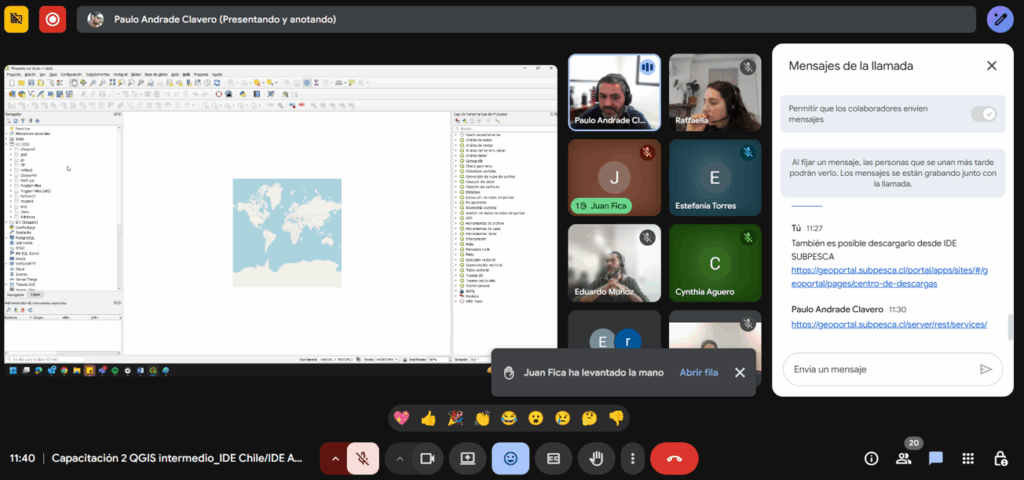Click the send message arrow icon

click(985, 369)
